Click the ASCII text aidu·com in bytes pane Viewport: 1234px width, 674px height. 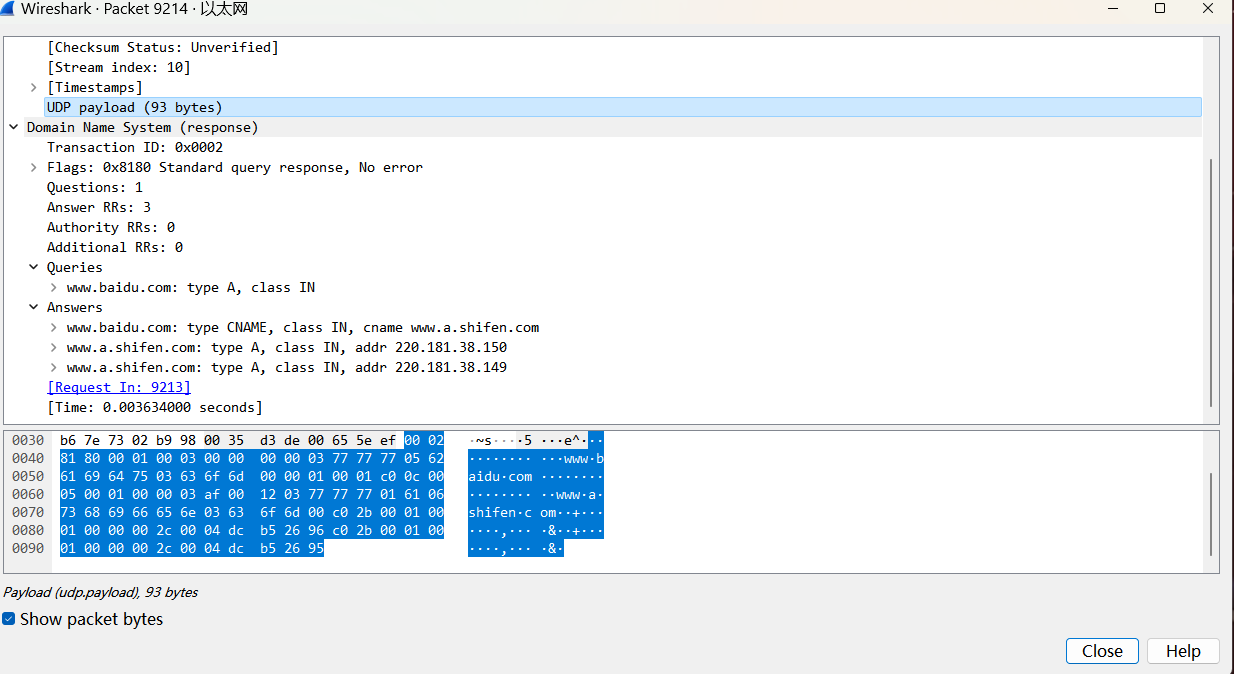tap(500, 476)
